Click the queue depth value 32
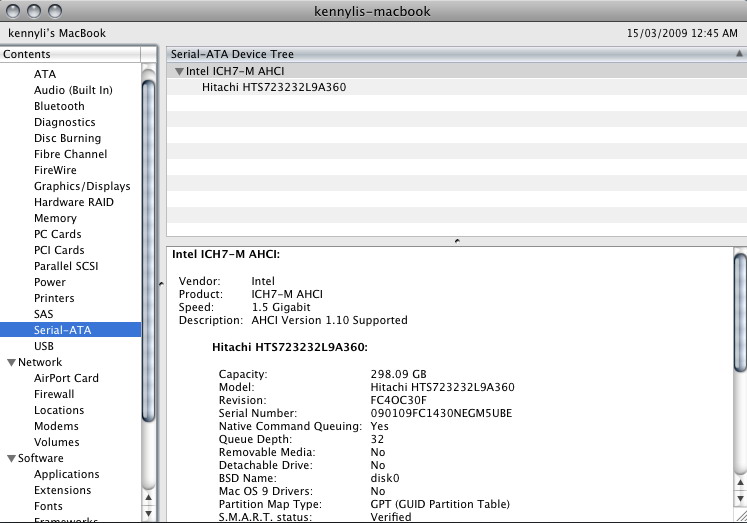 point(377,440)
